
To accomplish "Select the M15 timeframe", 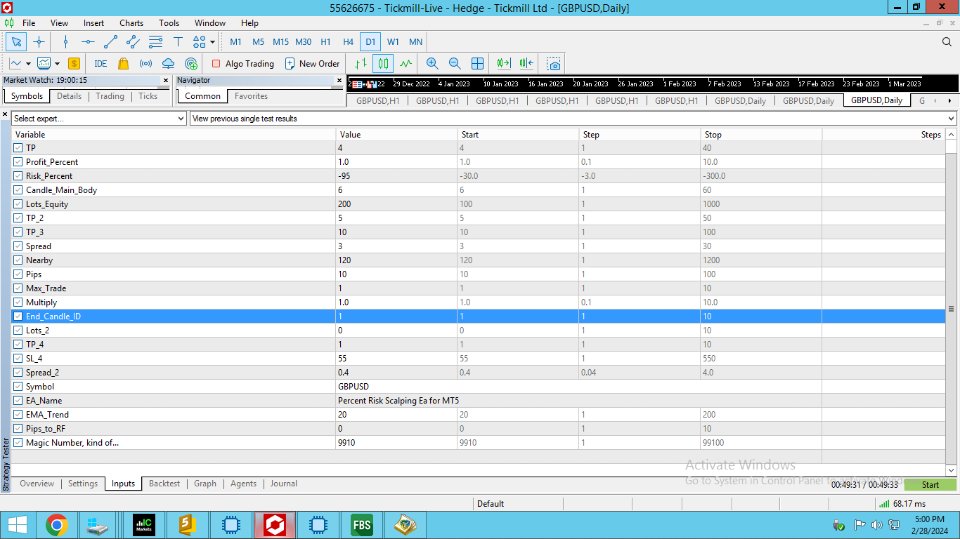I will [x=280, y=42].
